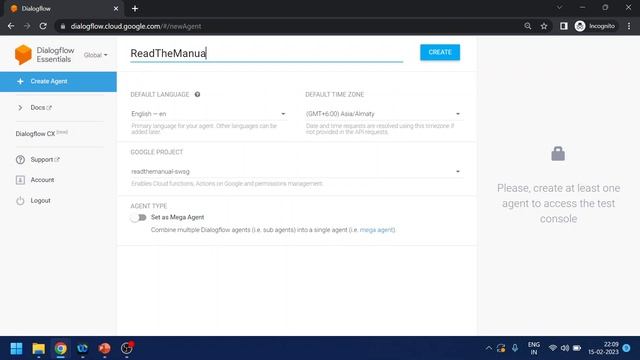Click the address bar URL
The width and height of the screenshot is (640, 360).
click(x=136, y=26)
